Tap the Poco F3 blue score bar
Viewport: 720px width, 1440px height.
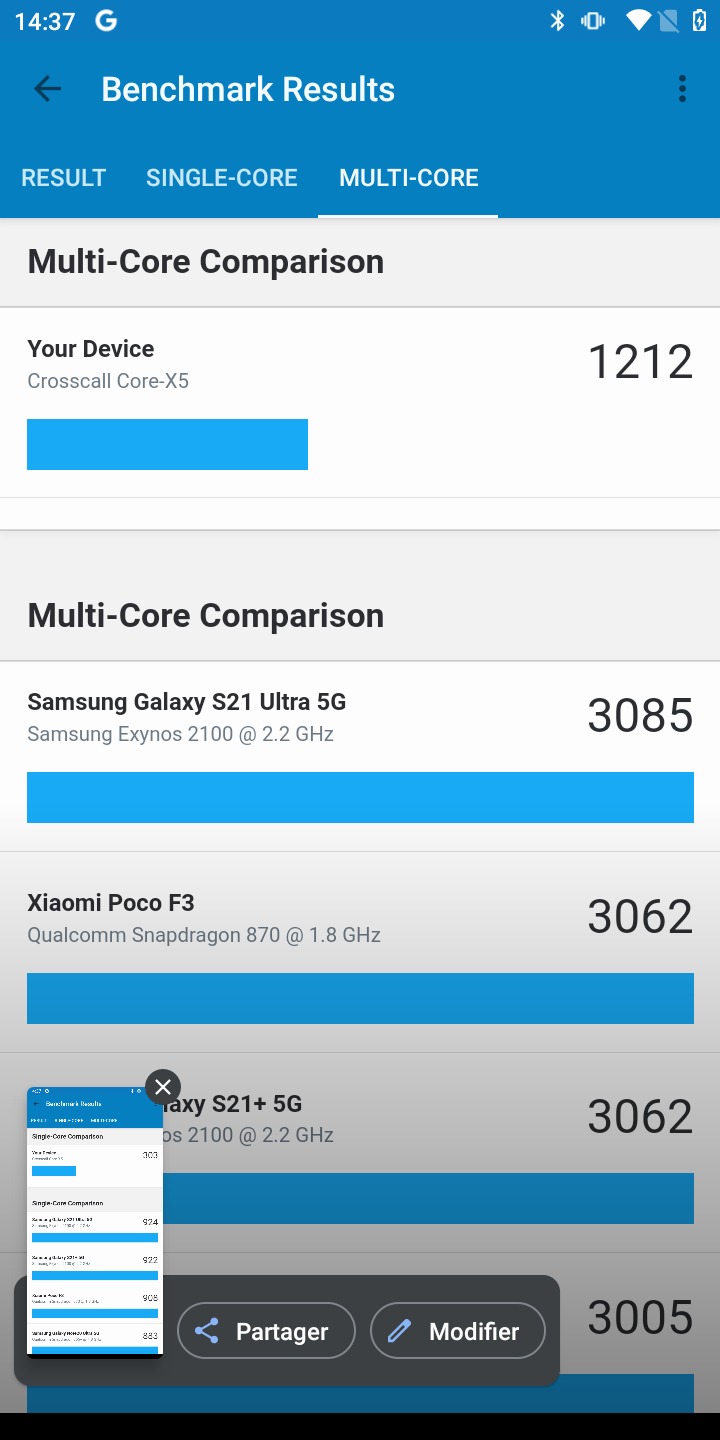360,998
